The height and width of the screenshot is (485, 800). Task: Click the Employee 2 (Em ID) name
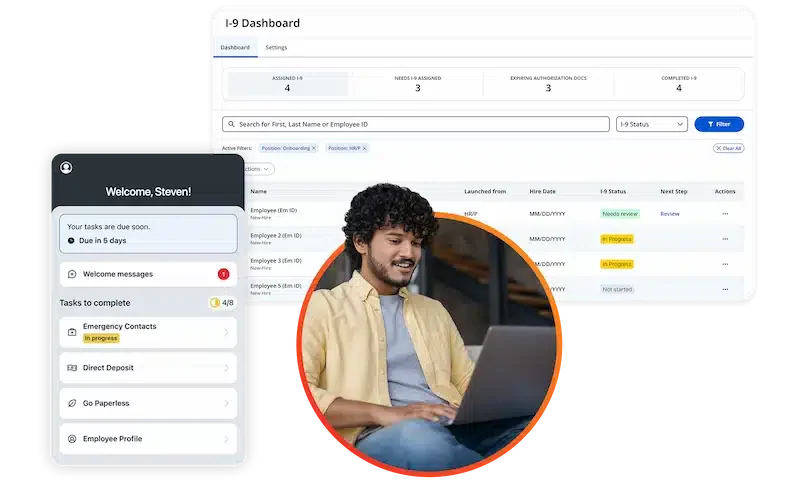[276, 236]
